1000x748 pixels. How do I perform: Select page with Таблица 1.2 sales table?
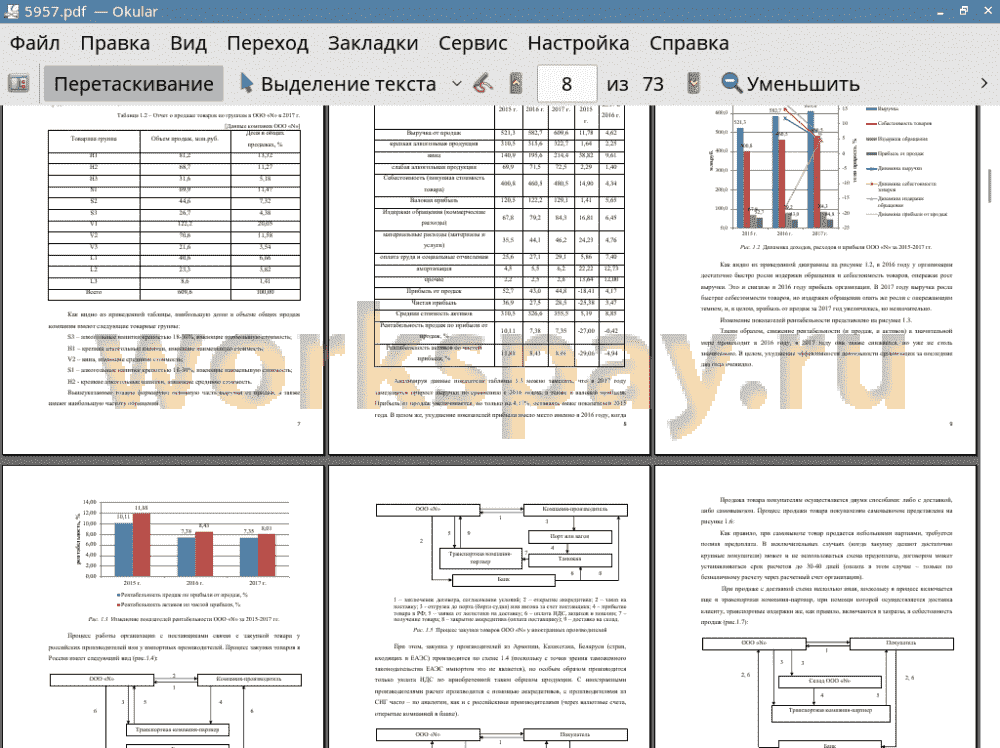point(163,279)
